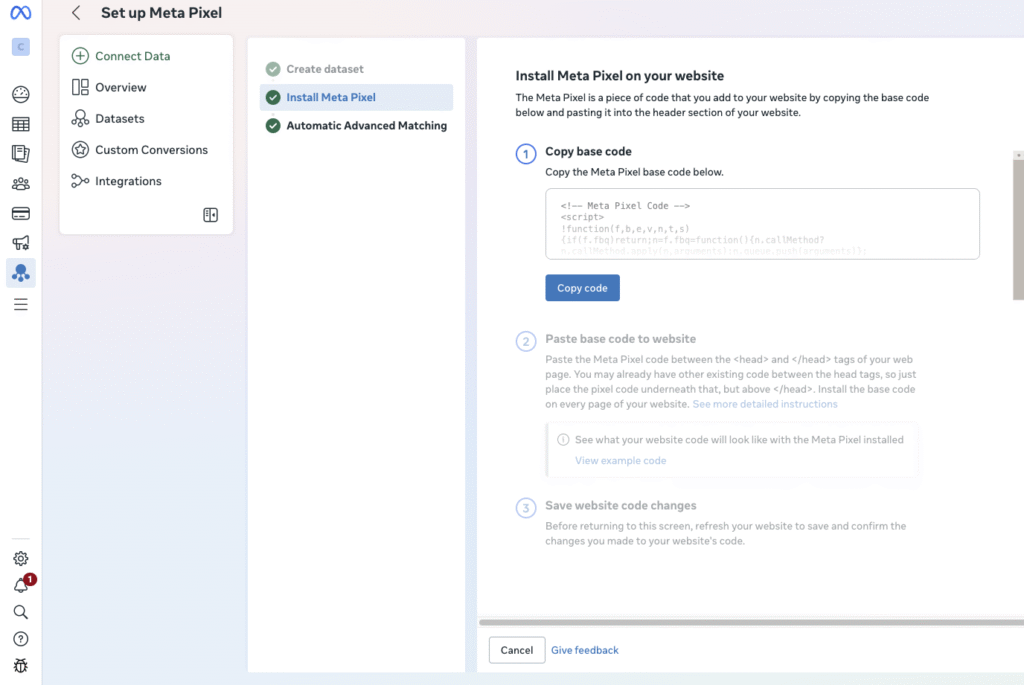
Task: Report a problem via the bug icon
Action: pyautogui.click(x=20, y=665)
